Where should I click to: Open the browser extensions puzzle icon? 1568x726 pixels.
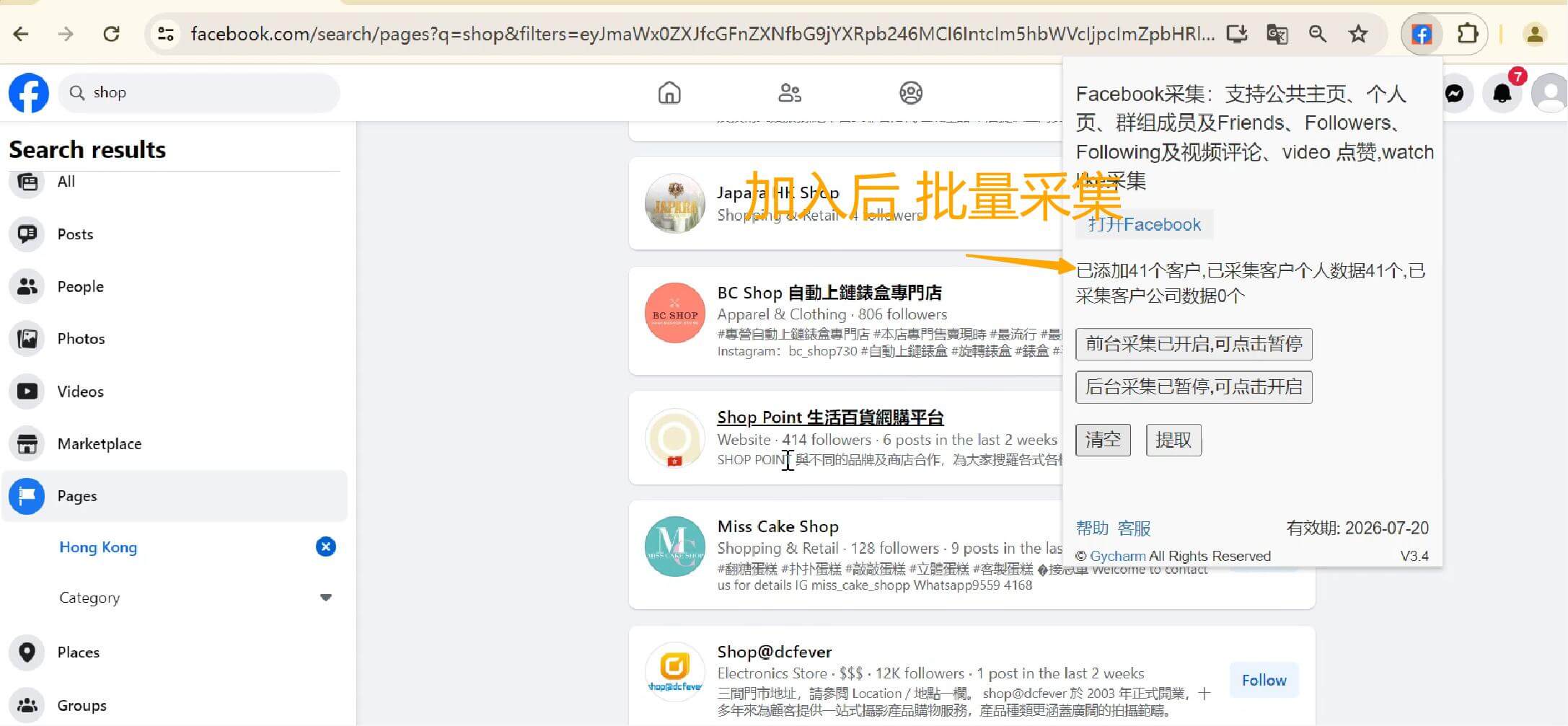(x=1467, y=34)
